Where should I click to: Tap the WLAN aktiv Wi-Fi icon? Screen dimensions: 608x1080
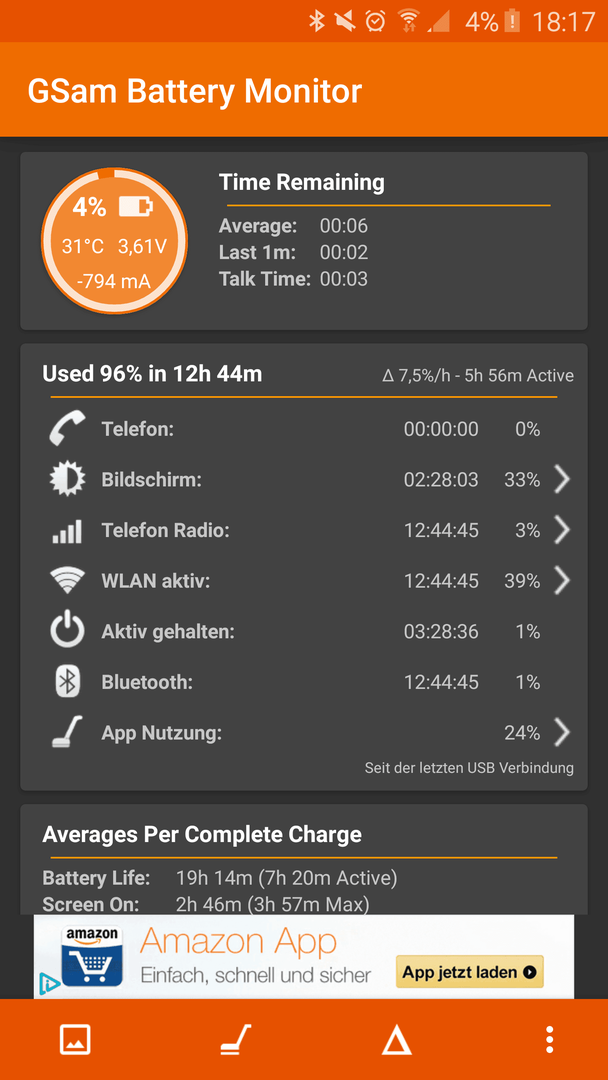click(x=67, y=581)
